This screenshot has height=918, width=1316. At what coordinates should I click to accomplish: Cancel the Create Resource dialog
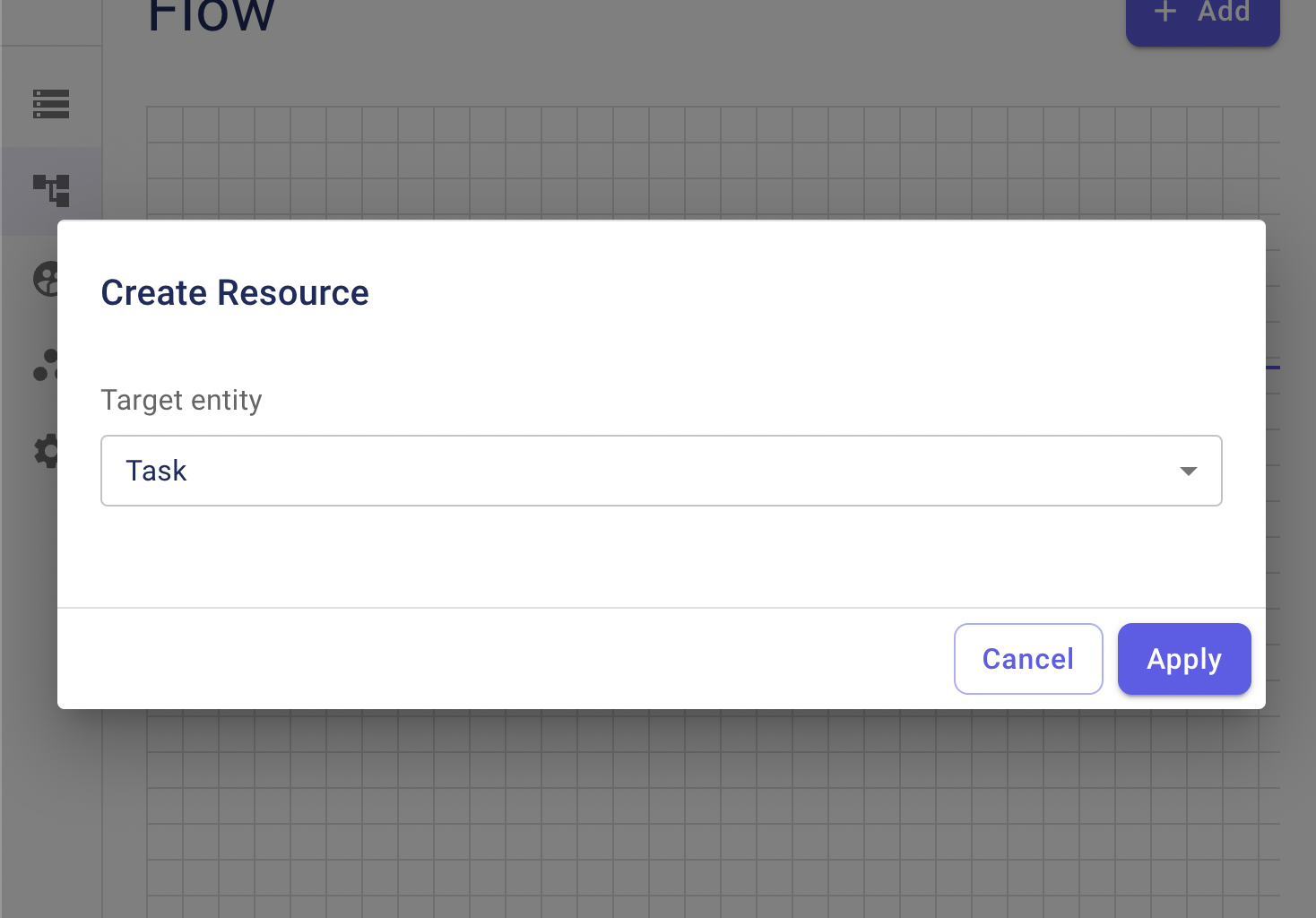[x=1028, y=659]
